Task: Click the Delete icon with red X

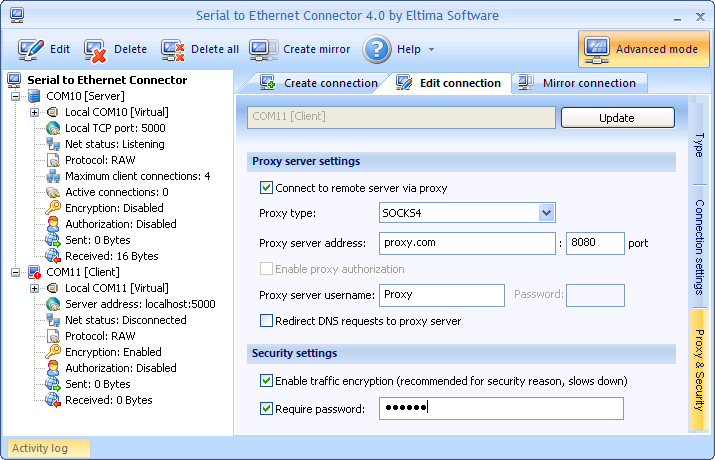Action: (95, 50)
